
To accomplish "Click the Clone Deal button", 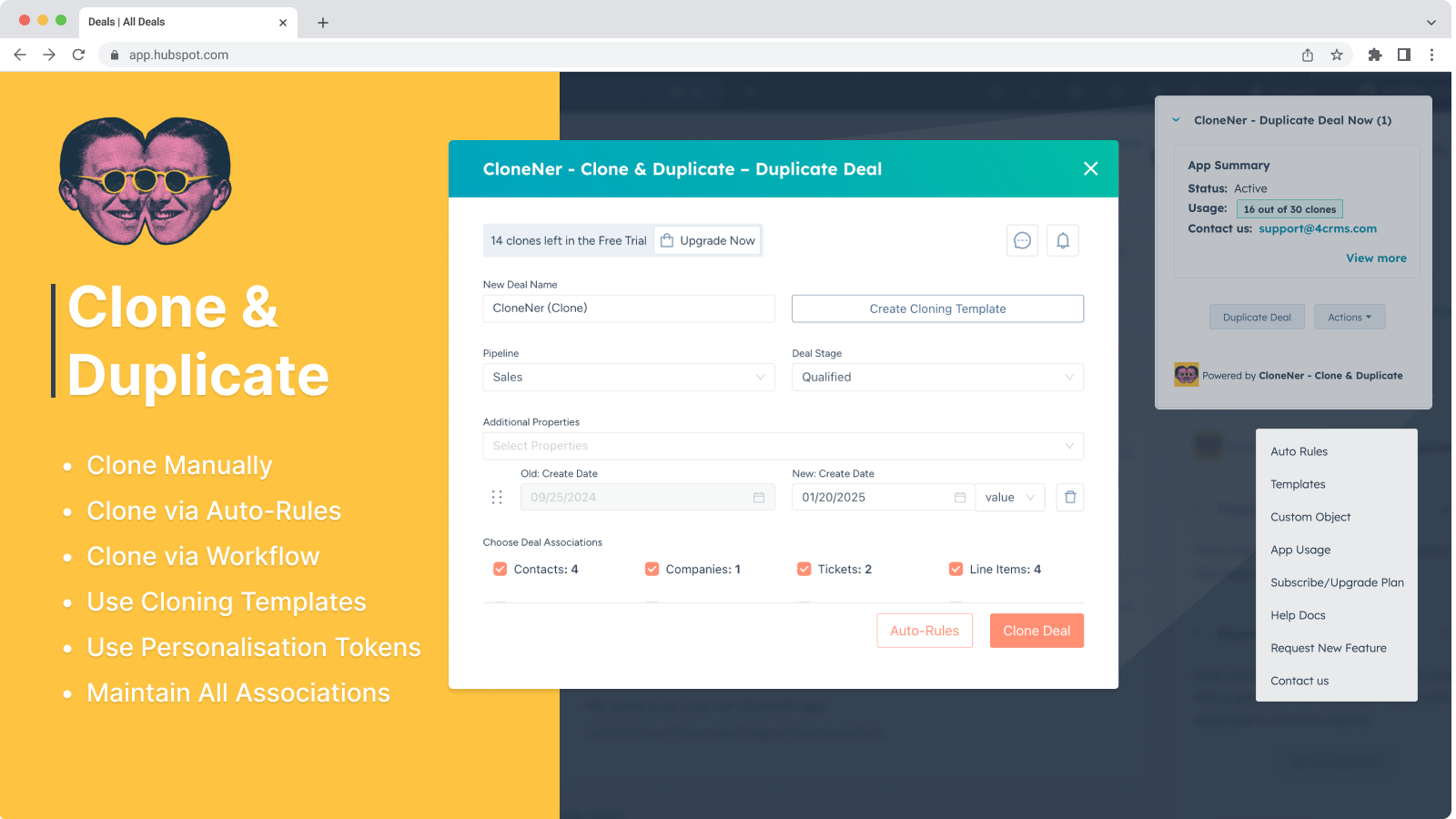I will click(1036, 630).
